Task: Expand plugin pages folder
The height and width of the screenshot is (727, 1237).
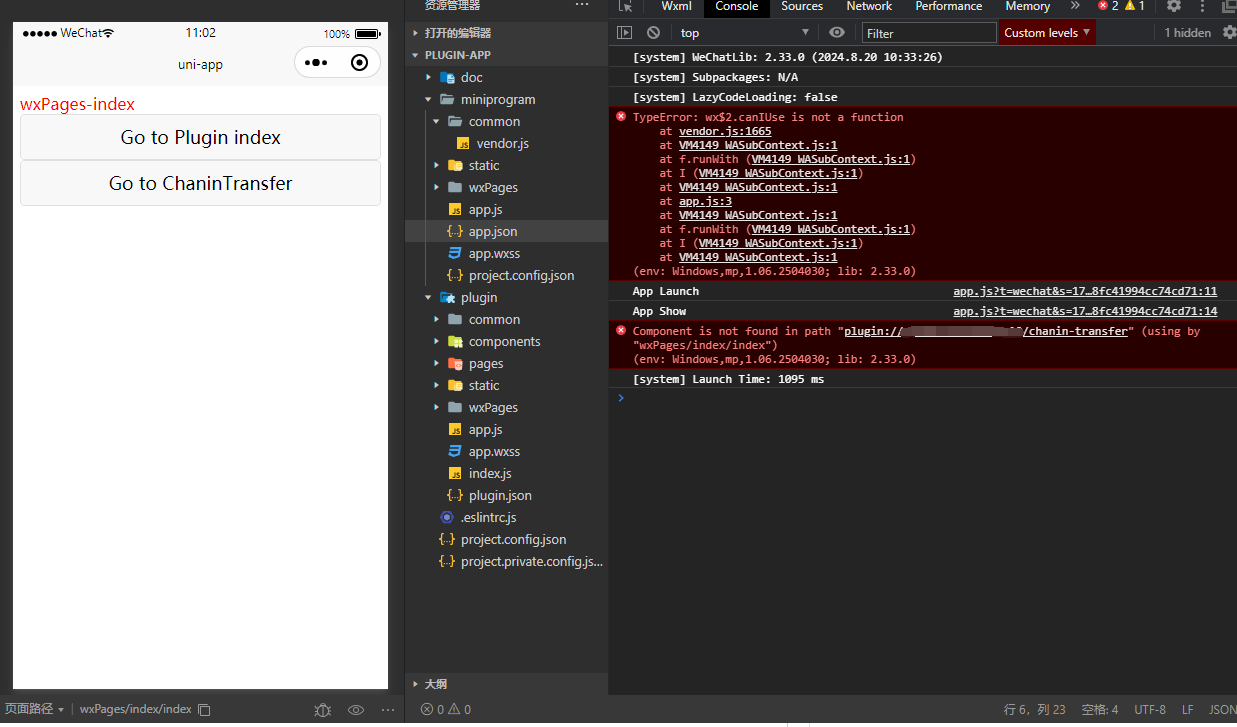Action: [x=437, y=363]
